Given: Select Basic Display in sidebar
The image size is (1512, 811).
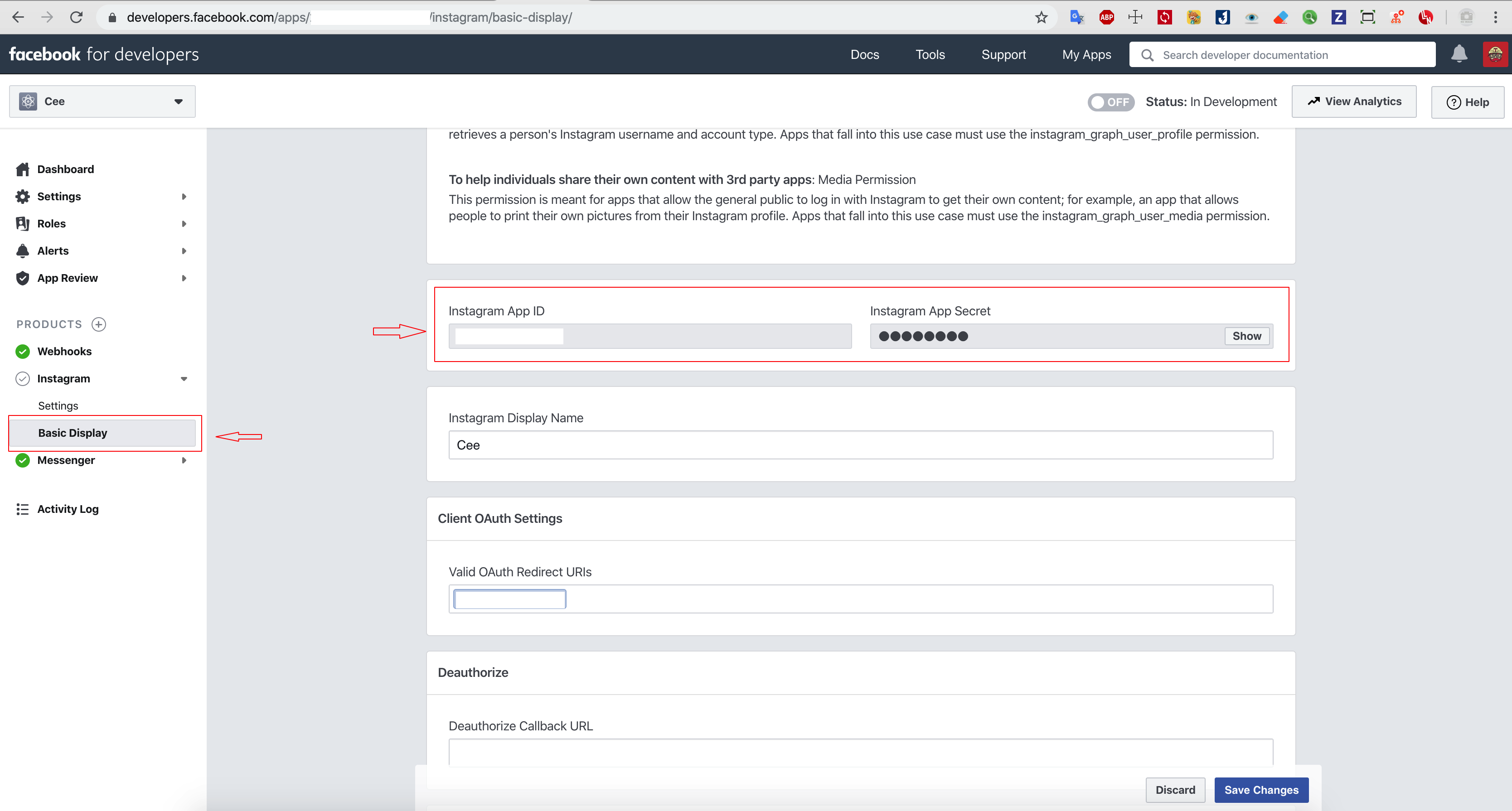Looking at the screenshot, I should tap(73, 433).
